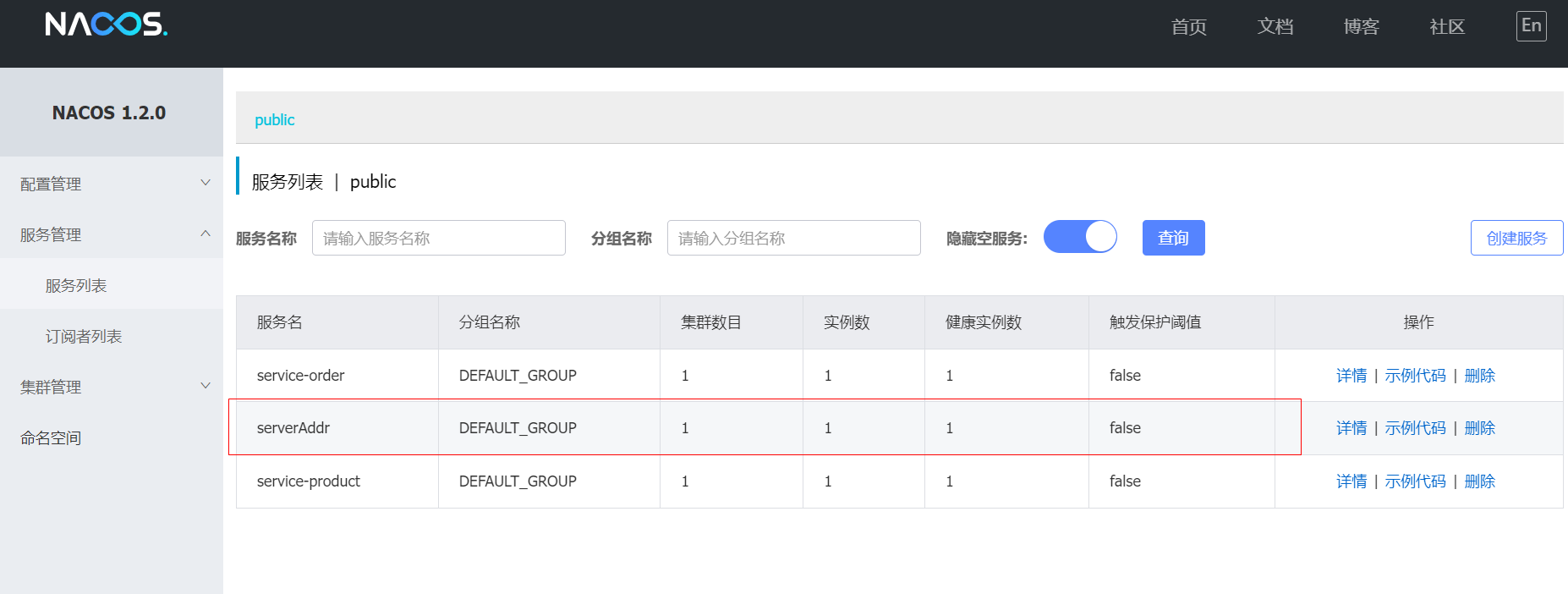The image size is (1568, 594).
Task: Click the 创建服务 button
Action: pyautogui.click(x=1516, y=238)
